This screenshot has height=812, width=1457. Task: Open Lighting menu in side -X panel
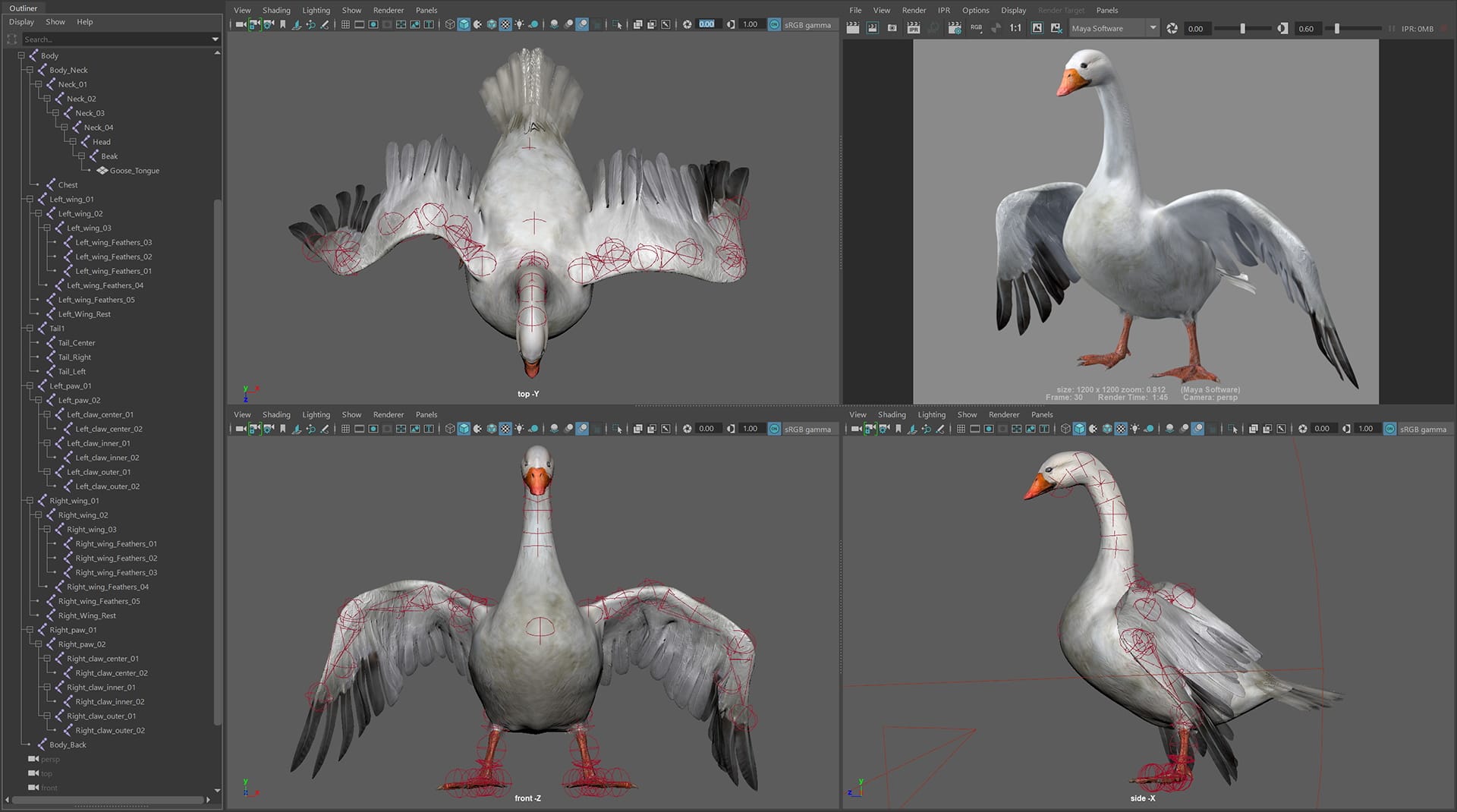tap(931, 414)
